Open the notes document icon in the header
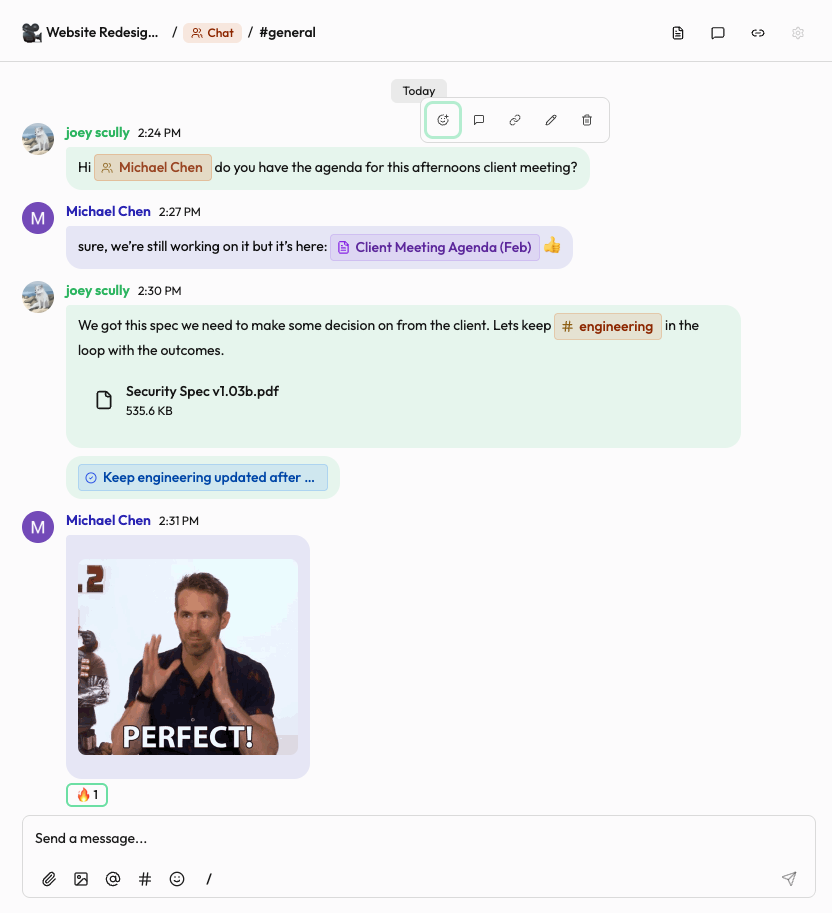The width and height of the screenshot is (832, 913). (x=678, y=33)
